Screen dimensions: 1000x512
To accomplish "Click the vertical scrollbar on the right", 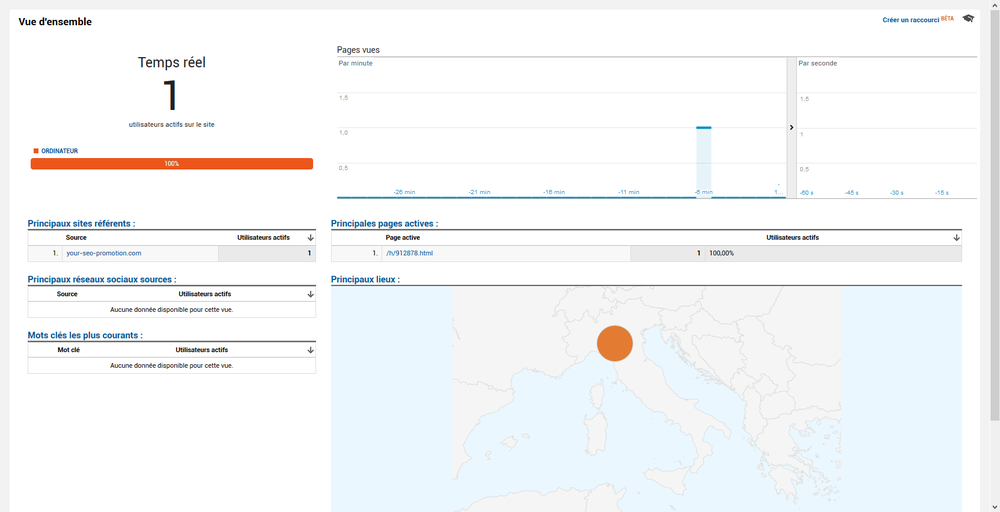I will 994,215.
